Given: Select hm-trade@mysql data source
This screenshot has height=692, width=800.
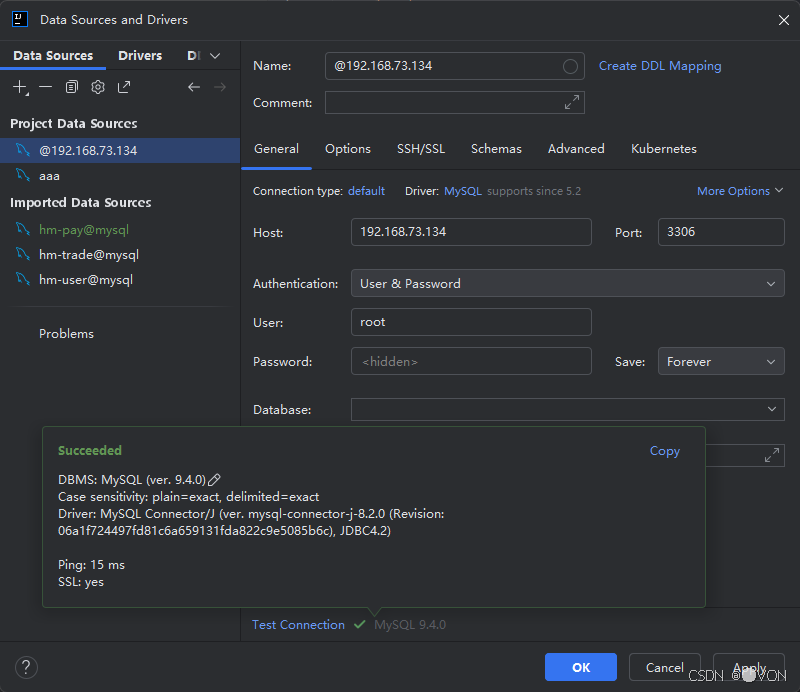Looking at the screenshot, I should (x=120, y=254).
